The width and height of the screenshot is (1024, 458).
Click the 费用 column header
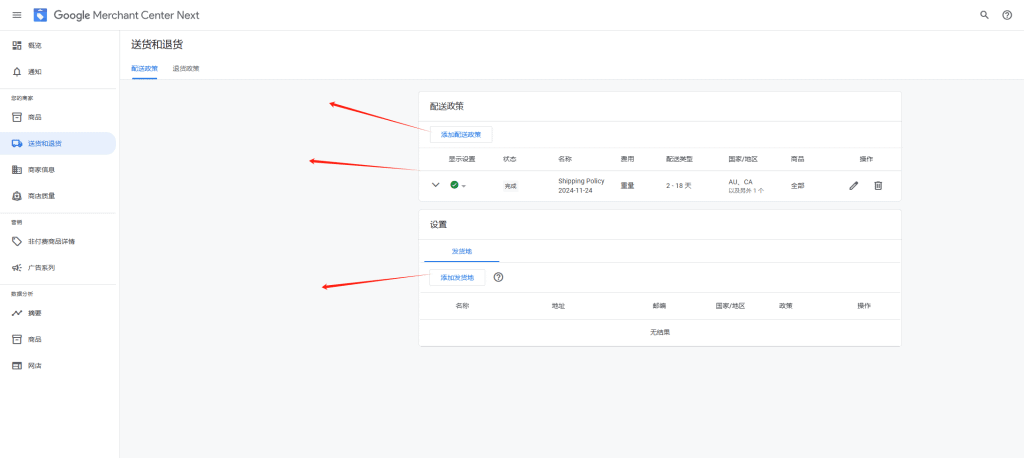[x=627, y=159]
